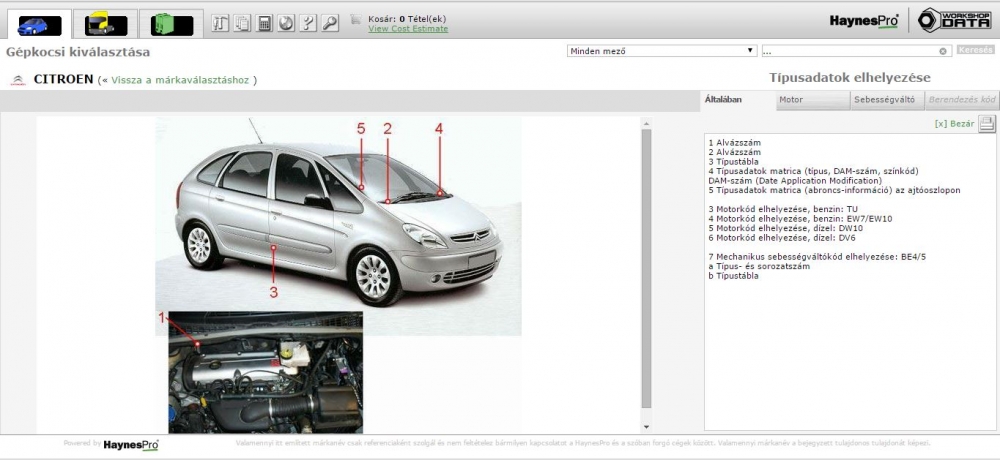Click the copy documents toolbar icon
The height and width of the screenshot is (460, 1000).
[242, 24]
